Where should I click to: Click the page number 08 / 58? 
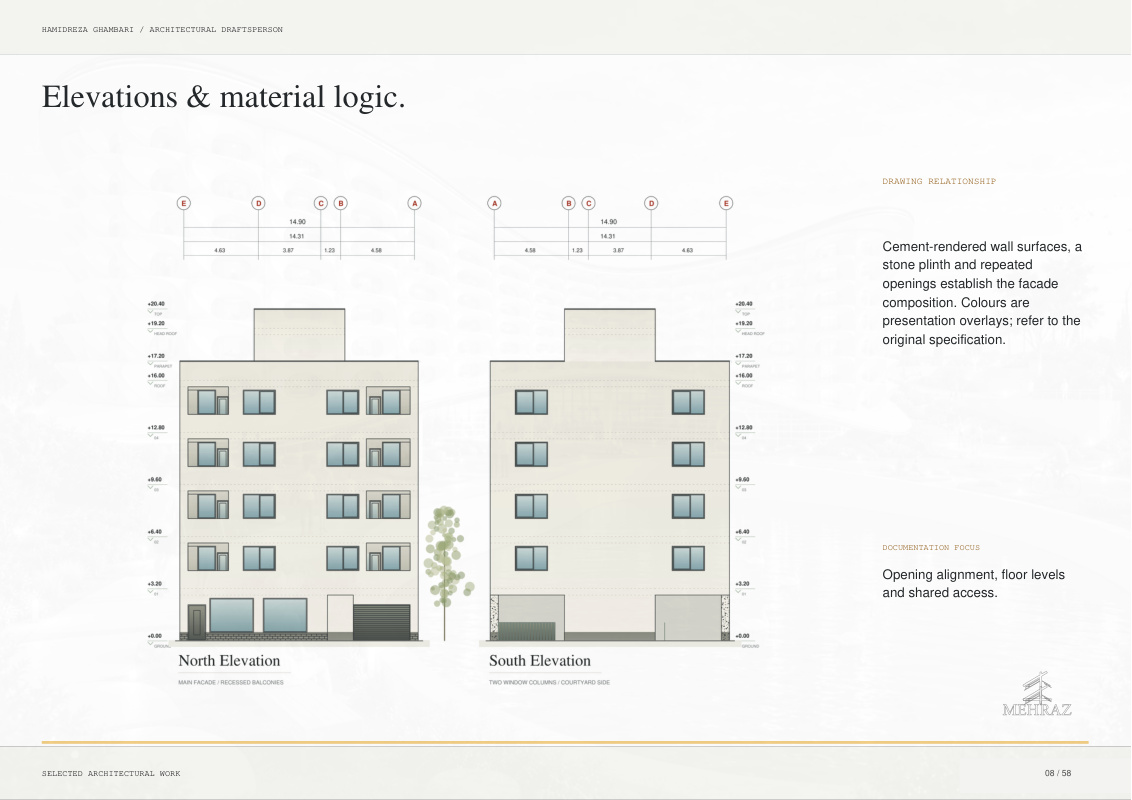point(1058,773)
